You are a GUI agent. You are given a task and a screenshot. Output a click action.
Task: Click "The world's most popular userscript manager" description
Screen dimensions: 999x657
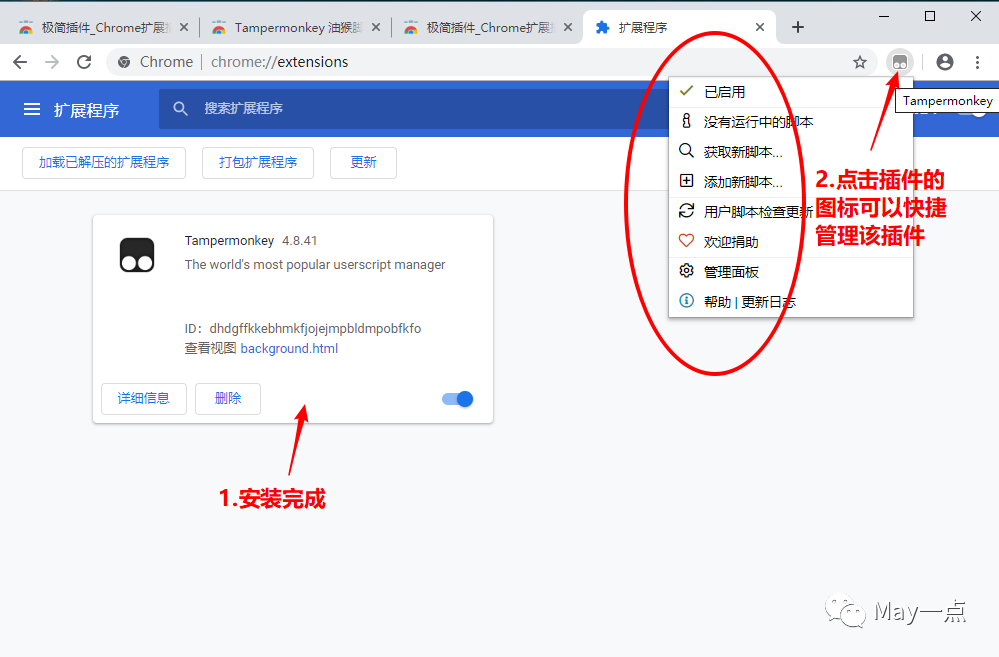point(315,264)
